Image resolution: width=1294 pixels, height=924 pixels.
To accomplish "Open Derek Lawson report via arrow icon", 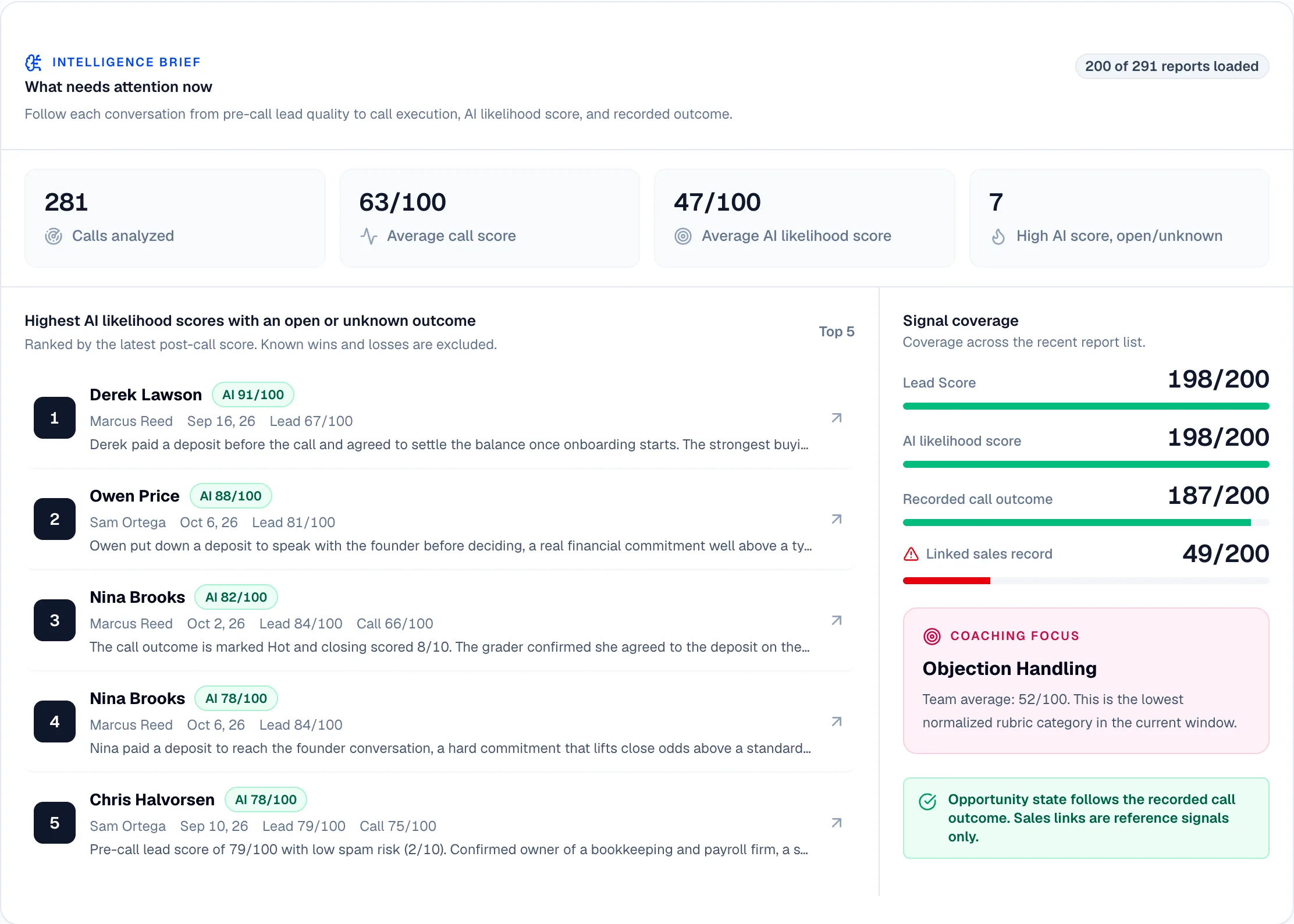I will coord(837,418).
